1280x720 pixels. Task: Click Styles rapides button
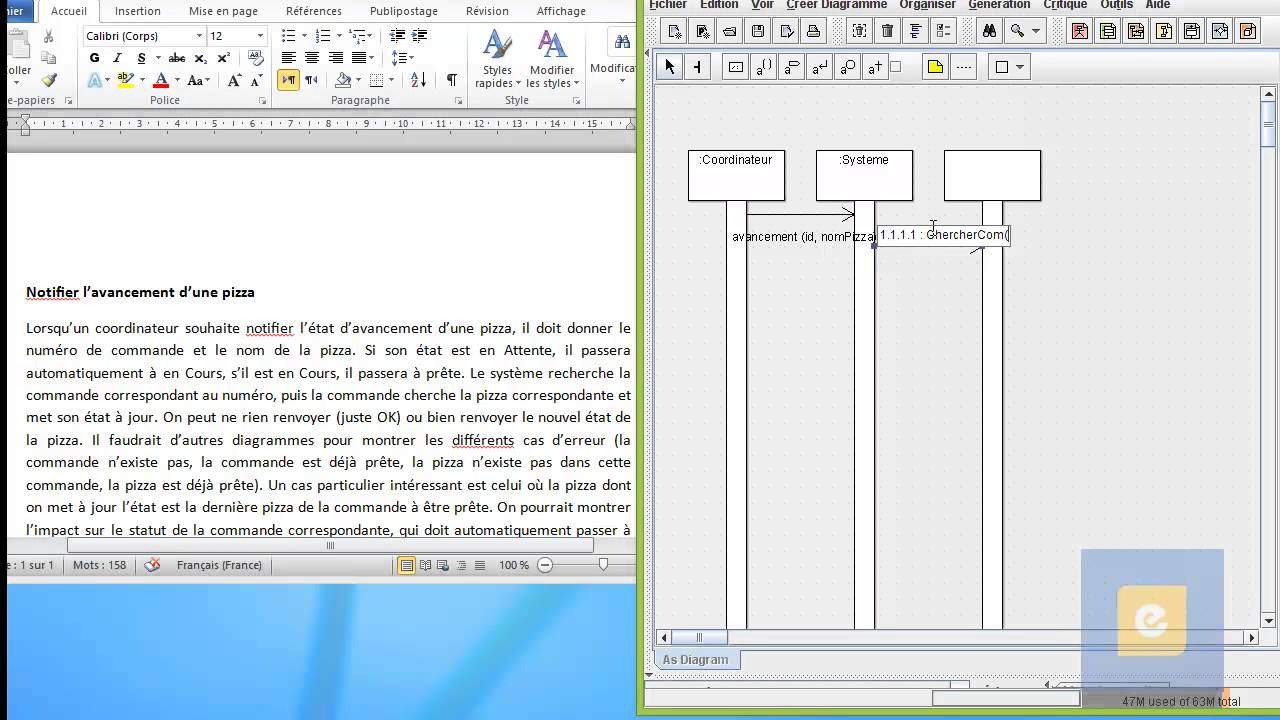(497, 59)
